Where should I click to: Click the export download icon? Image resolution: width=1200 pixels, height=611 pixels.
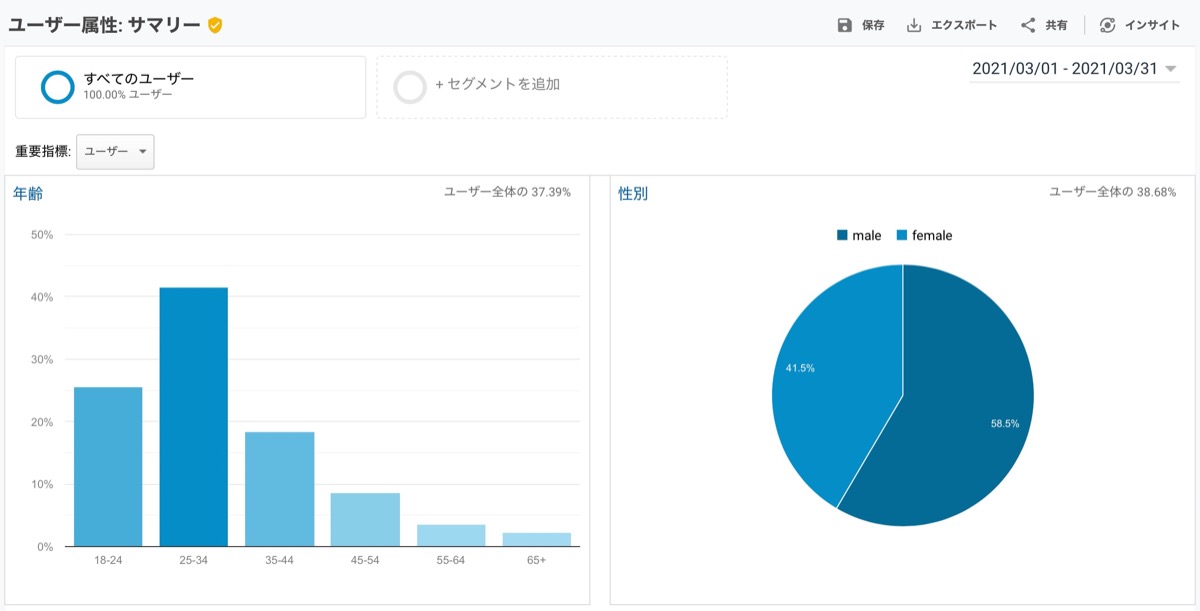tap(914, 25)
